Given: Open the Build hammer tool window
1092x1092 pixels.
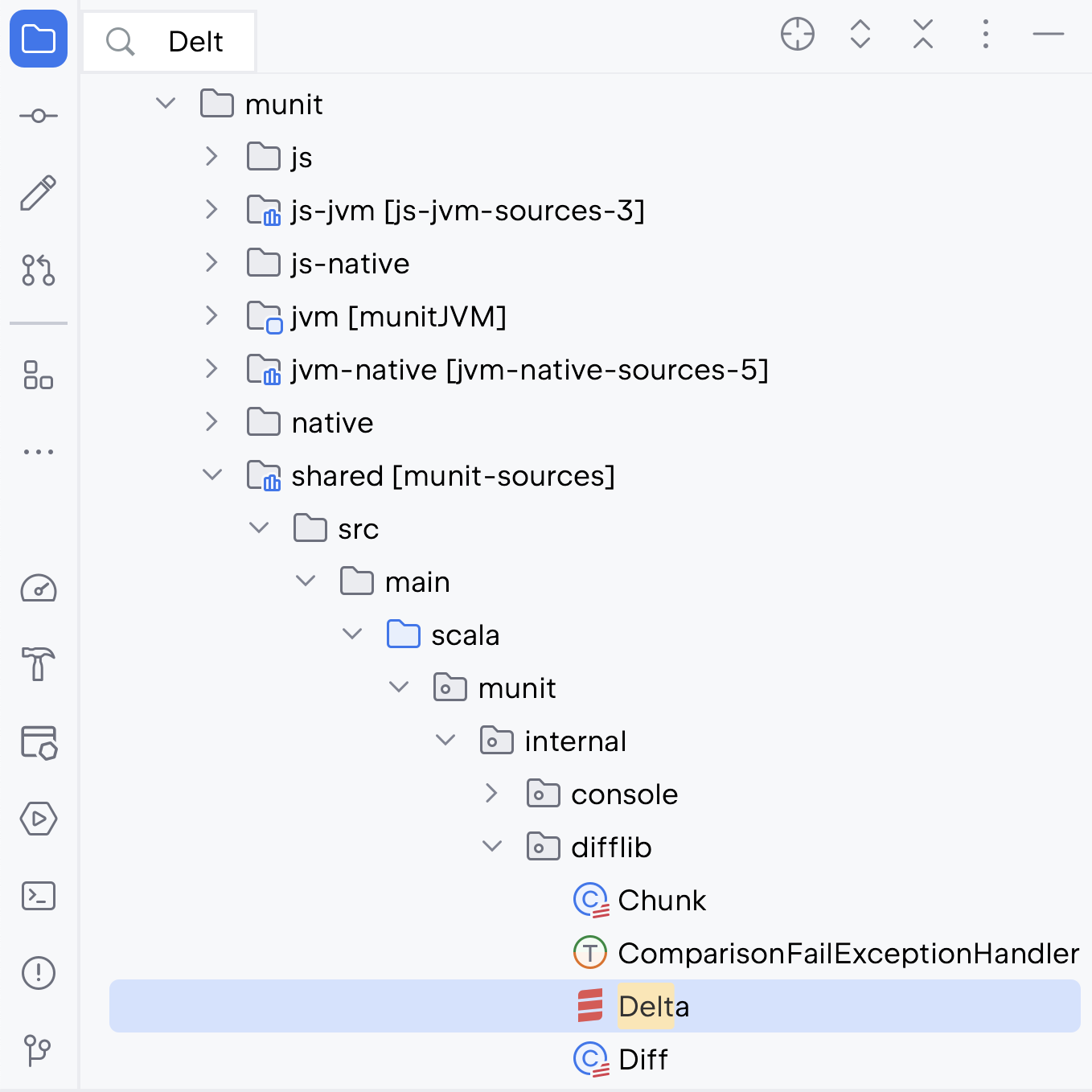Looking at the screenshot, I should tap(39, 664).
